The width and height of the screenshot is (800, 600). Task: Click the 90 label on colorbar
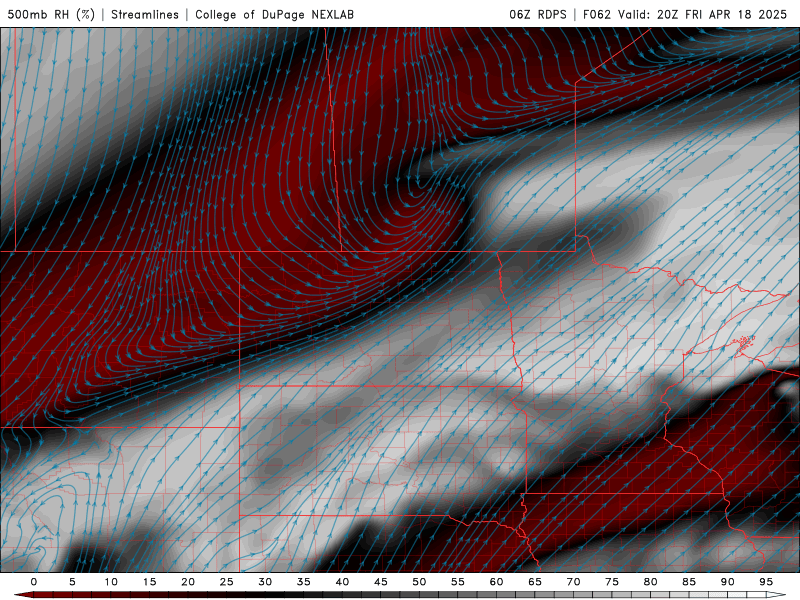(728, 582)
